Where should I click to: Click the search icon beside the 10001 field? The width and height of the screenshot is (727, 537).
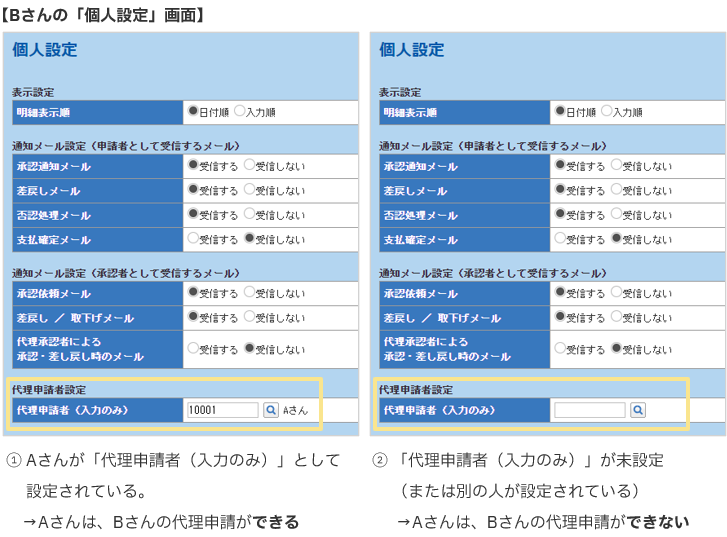click(x=271, y=410)
